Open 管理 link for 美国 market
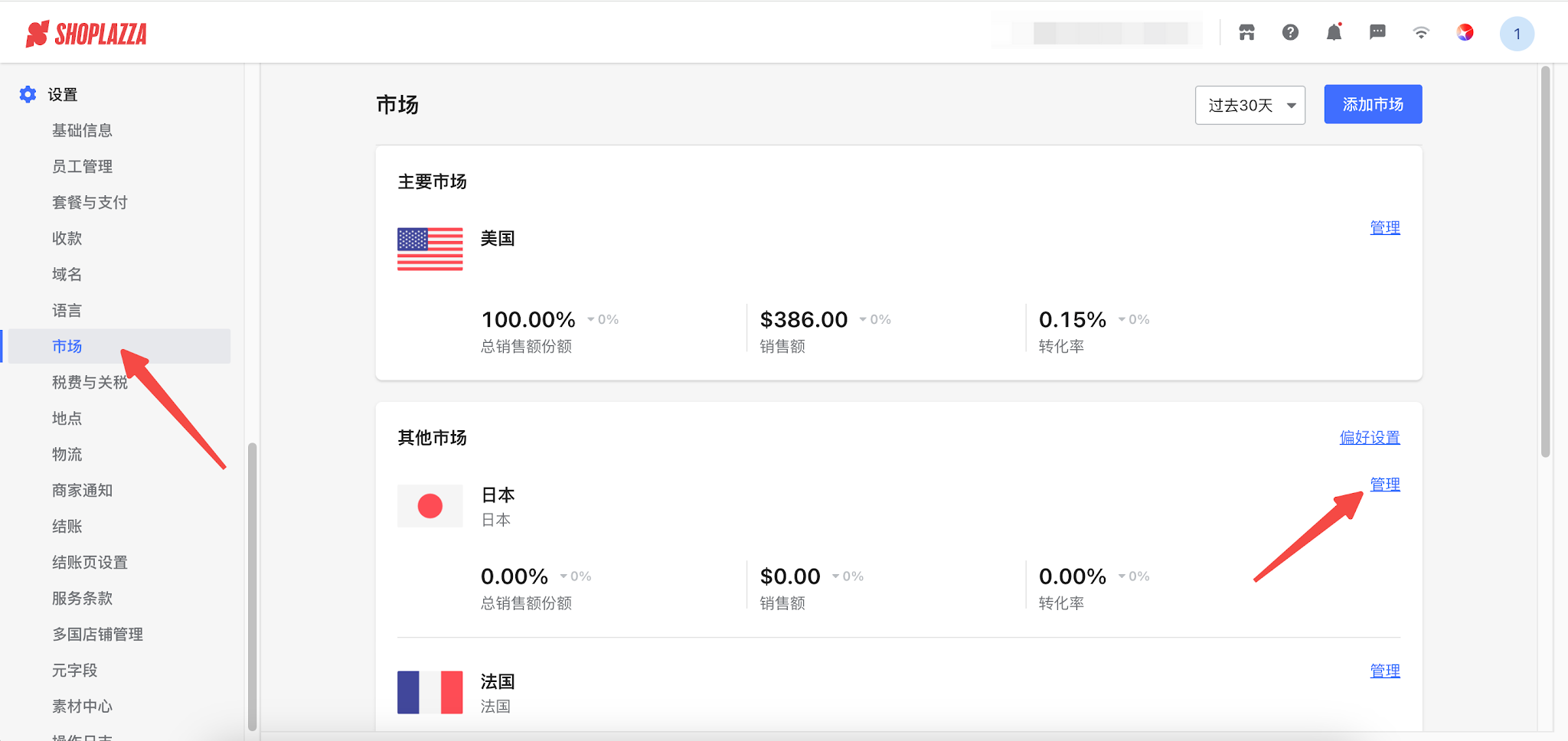This screenshot has height=741, width=1568. pos(1384,227)
